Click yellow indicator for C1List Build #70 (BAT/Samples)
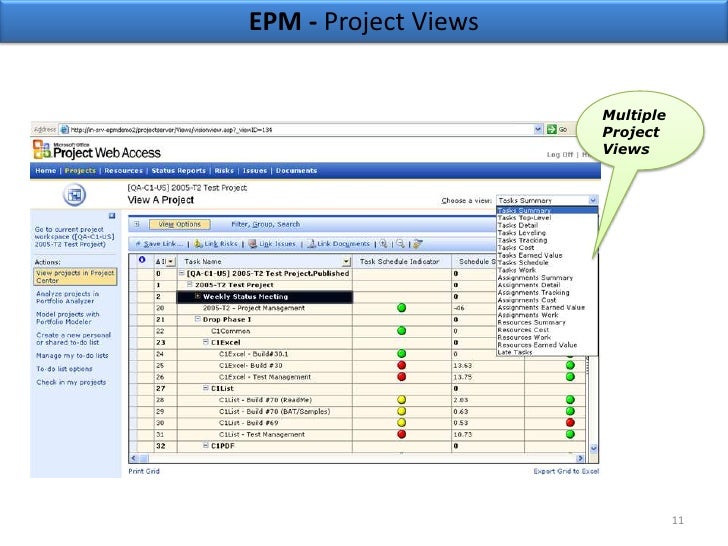 point(402,411)
